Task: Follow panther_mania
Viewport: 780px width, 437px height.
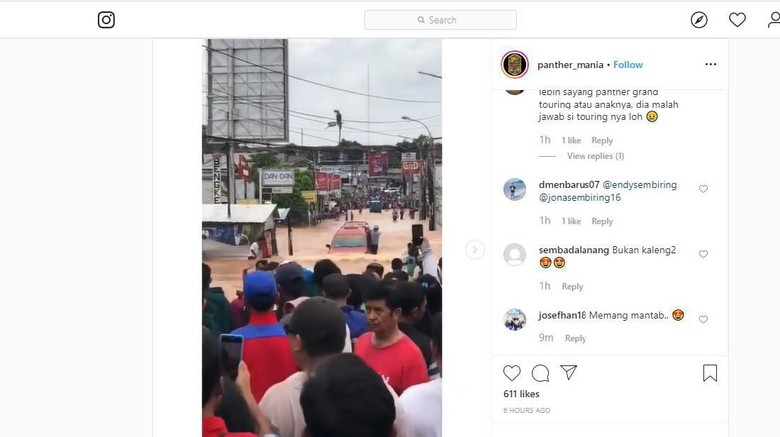Action: point(628,65)
